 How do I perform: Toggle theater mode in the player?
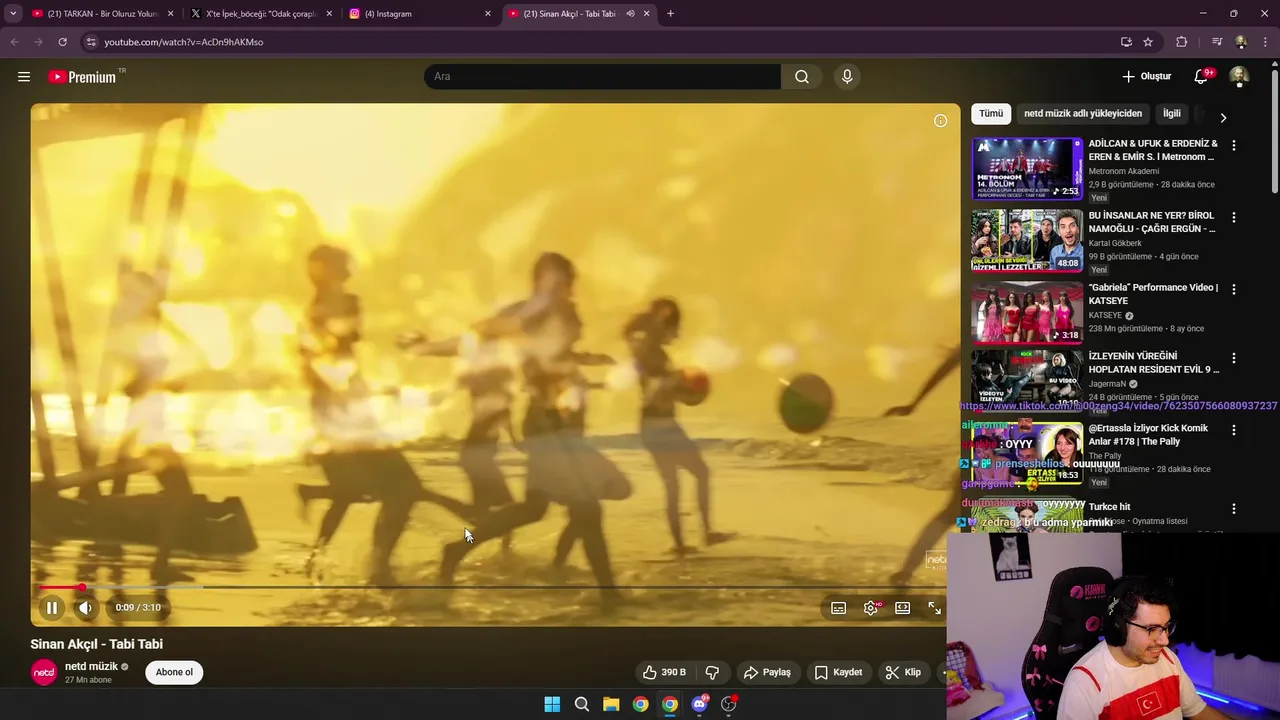(x=902, y=608)
